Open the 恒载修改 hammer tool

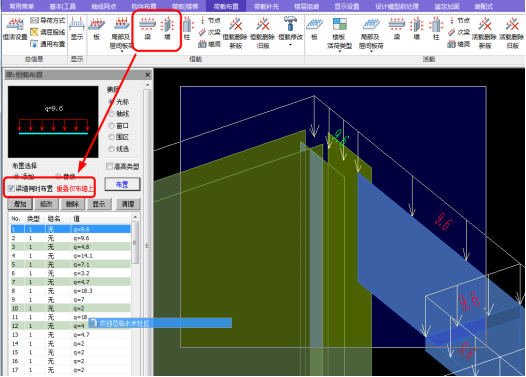(291, 28)
